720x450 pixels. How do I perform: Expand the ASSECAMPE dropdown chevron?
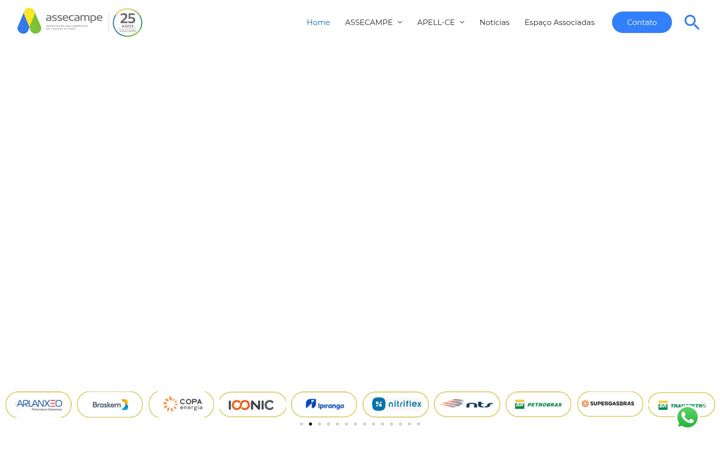click(x=399, y=22)
